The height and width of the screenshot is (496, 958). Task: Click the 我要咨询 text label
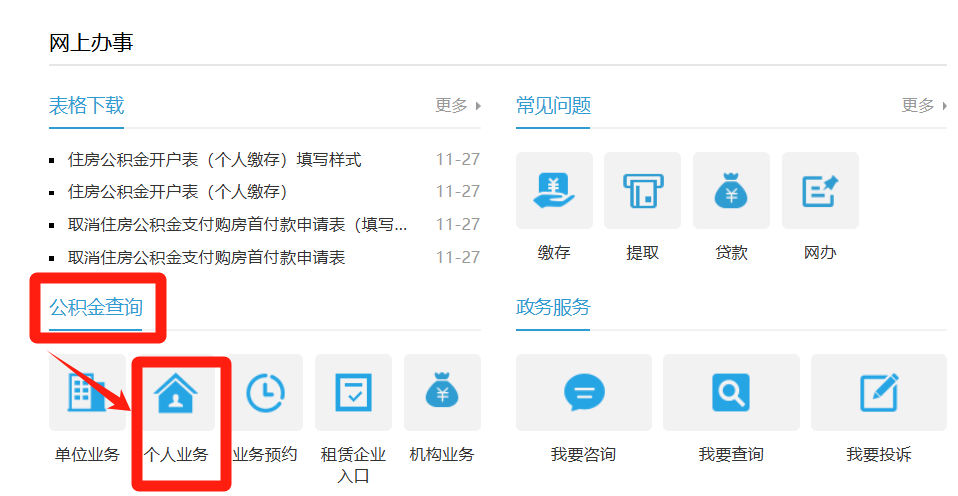pyautogui.click(x=583, y=454)
